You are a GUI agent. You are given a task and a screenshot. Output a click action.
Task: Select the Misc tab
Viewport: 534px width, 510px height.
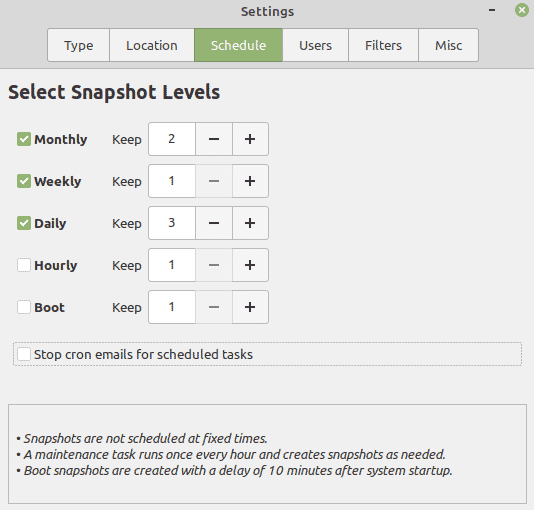click(x=449, y=45)
